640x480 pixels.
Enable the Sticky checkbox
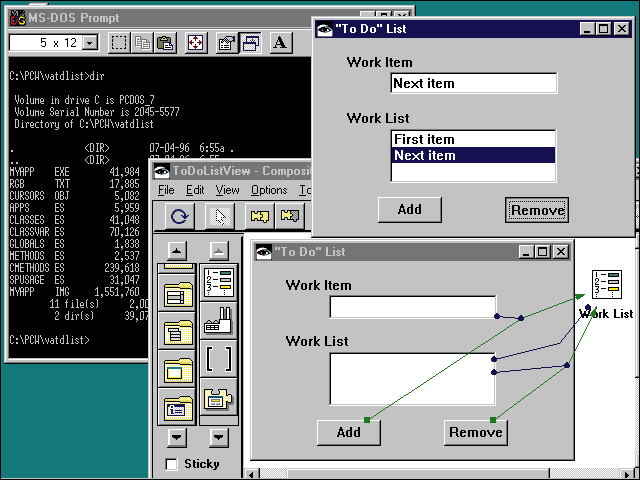pyautogui.click(x=172, y=464)
